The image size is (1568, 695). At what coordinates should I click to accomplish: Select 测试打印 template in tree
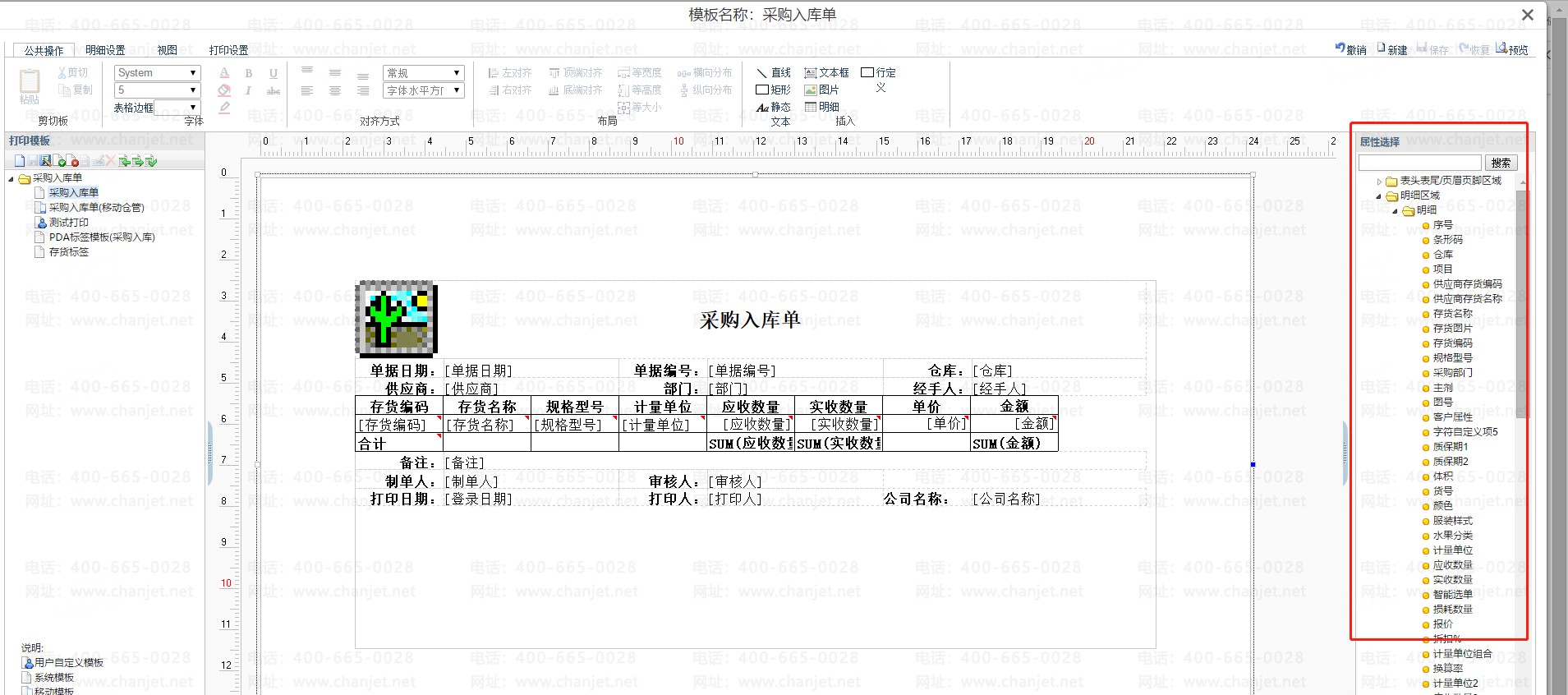[69, 223]
